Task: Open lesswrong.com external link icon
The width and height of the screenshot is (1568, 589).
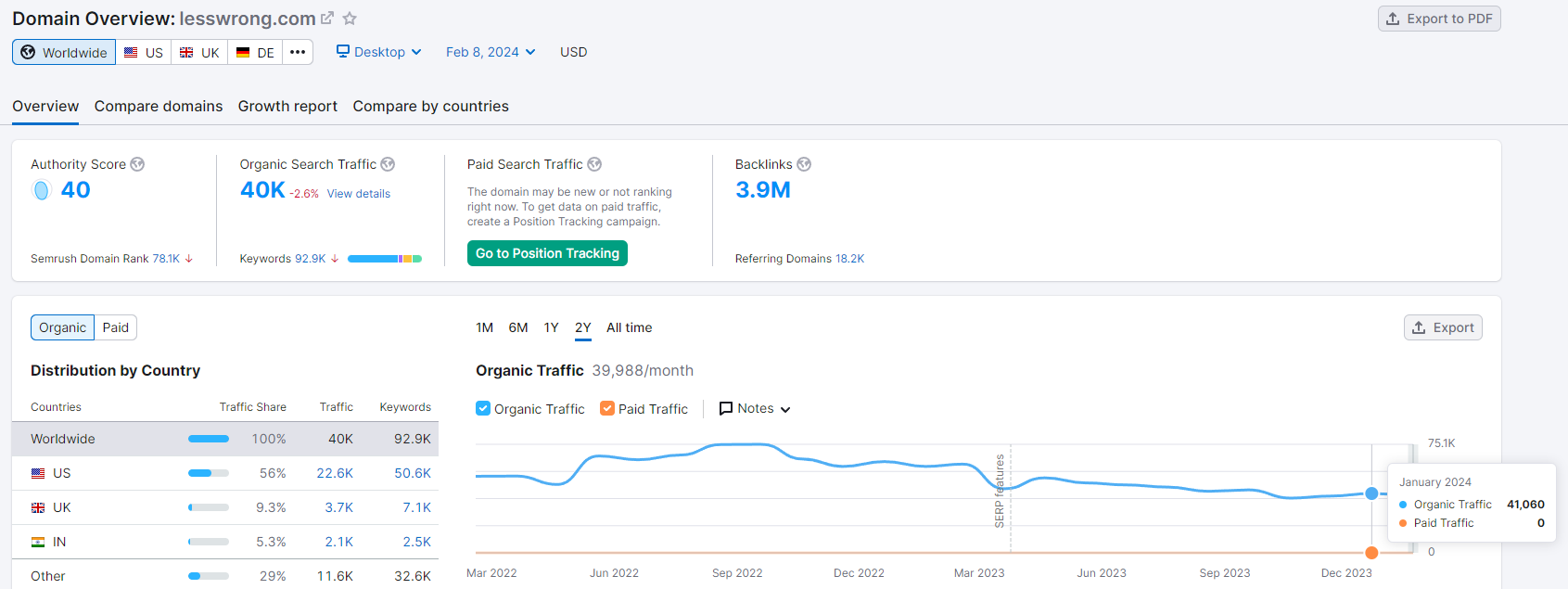Action: (327, 18)
